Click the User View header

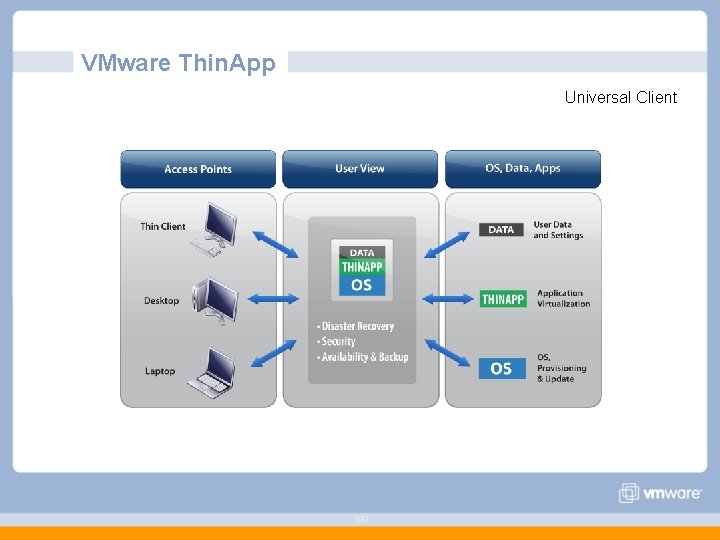360,169
